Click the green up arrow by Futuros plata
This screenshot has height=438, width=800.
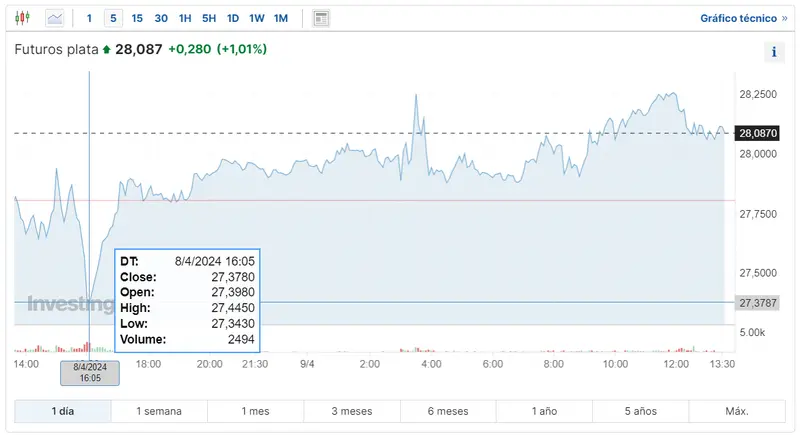(107, 50)
